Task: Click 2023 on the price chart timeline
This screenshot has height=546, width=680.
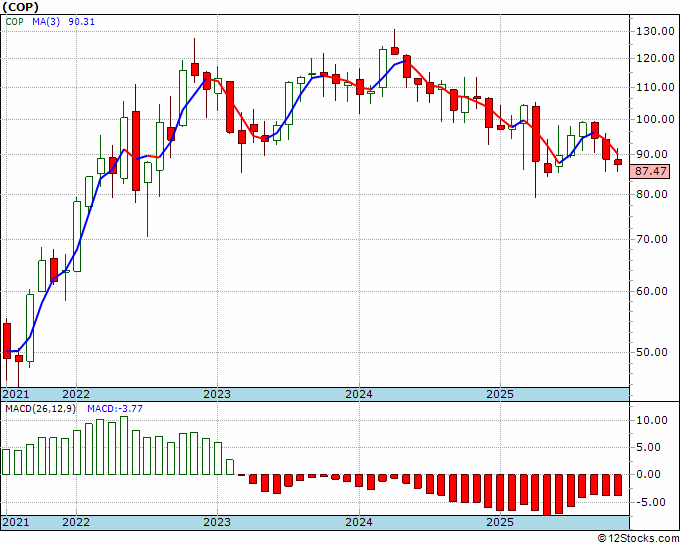Action: (x=217, y=394)
